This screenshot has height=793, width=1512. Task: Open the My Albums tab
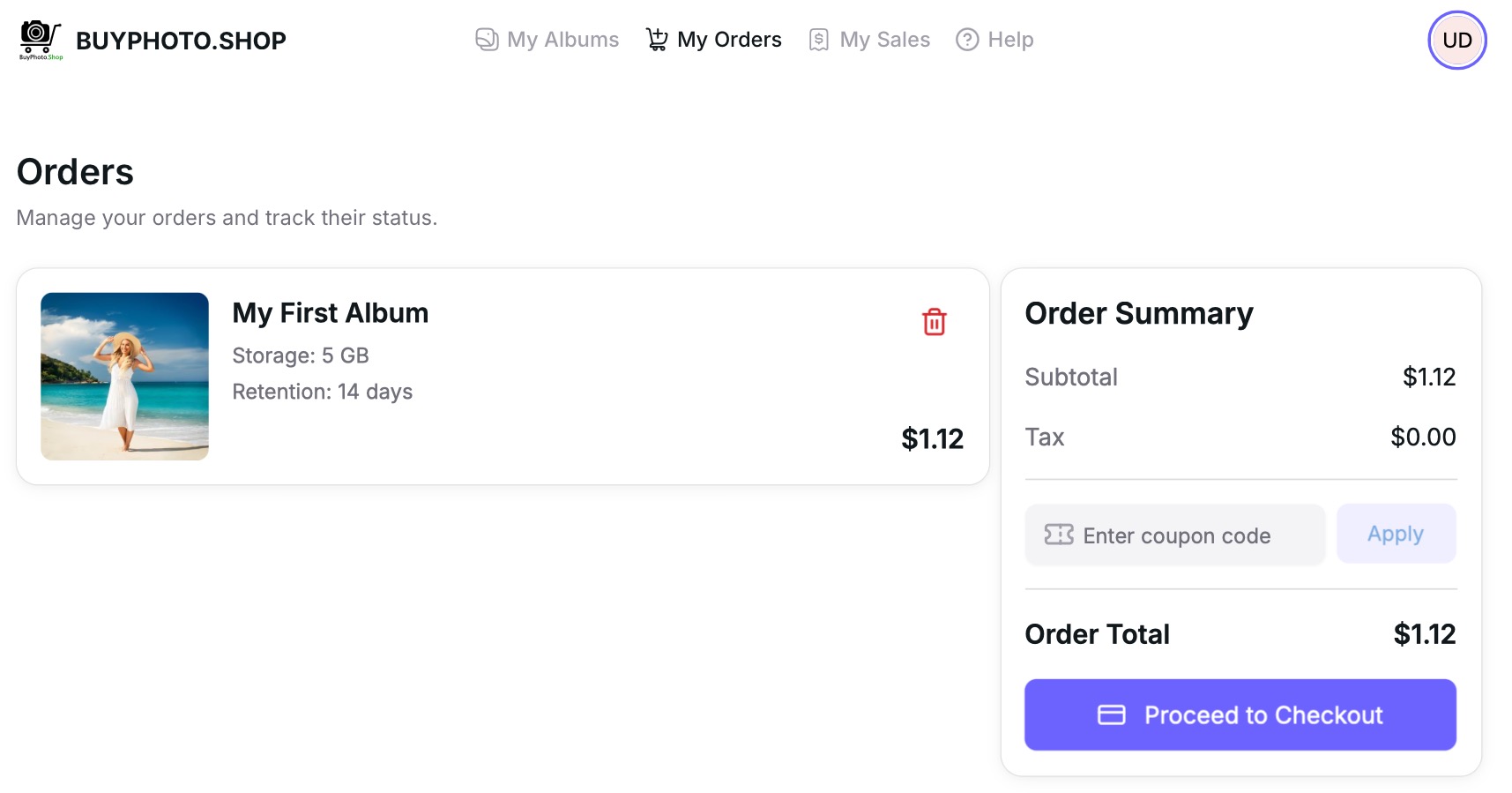click(562, 40)
